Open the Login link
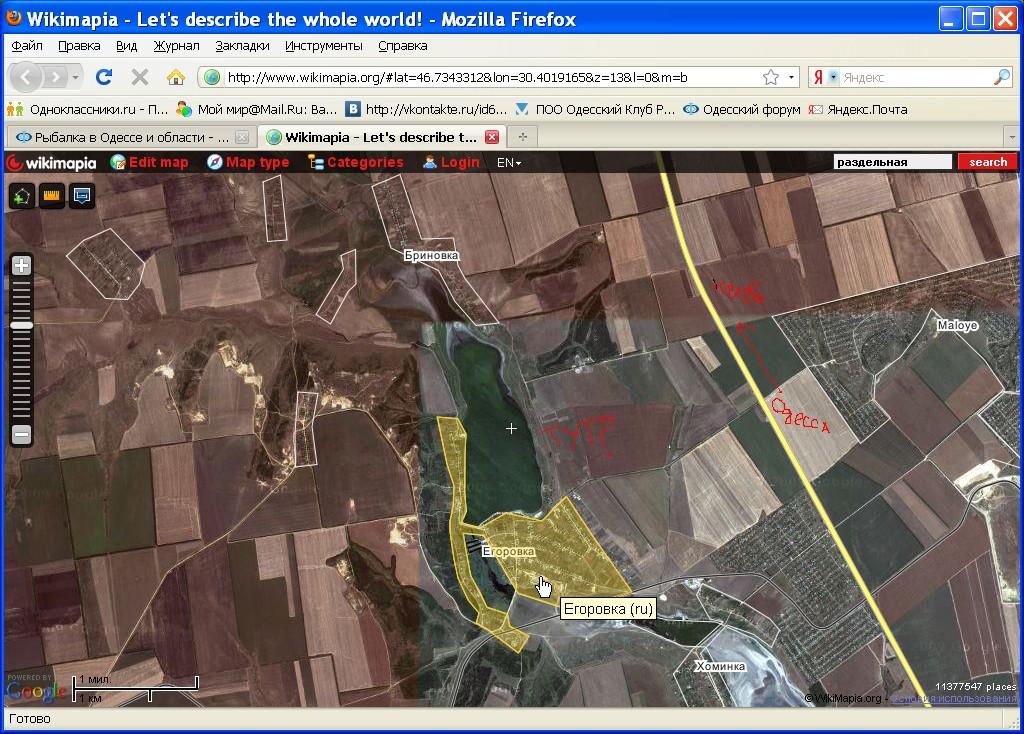Image resolution: width=1024 pixels, height=734 pixels. pos(451,162)
